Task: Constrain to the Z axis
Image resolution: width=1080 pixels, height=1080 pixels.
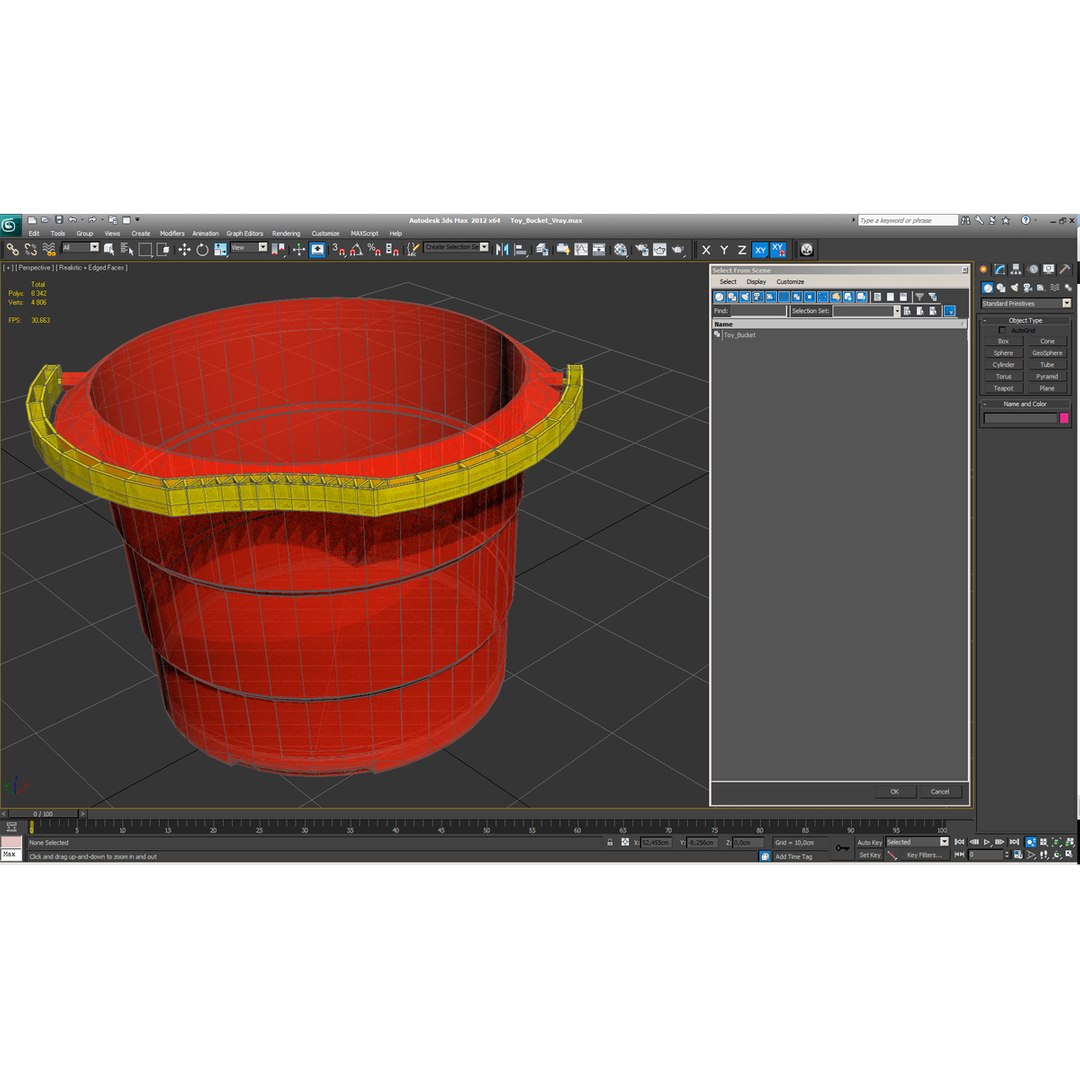Action: coord(742,250)
